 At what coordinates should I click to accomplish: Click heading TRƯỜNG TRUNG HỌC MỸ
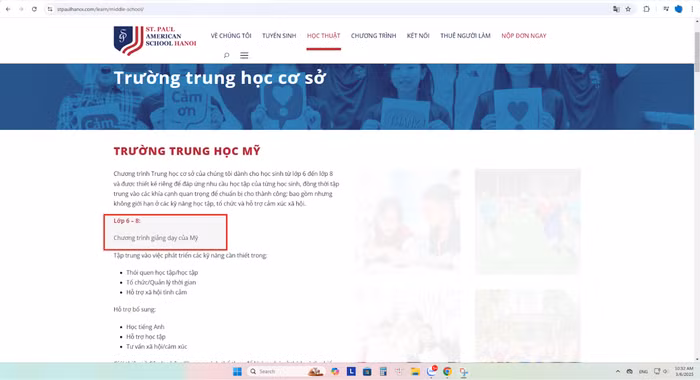(187, 151)
